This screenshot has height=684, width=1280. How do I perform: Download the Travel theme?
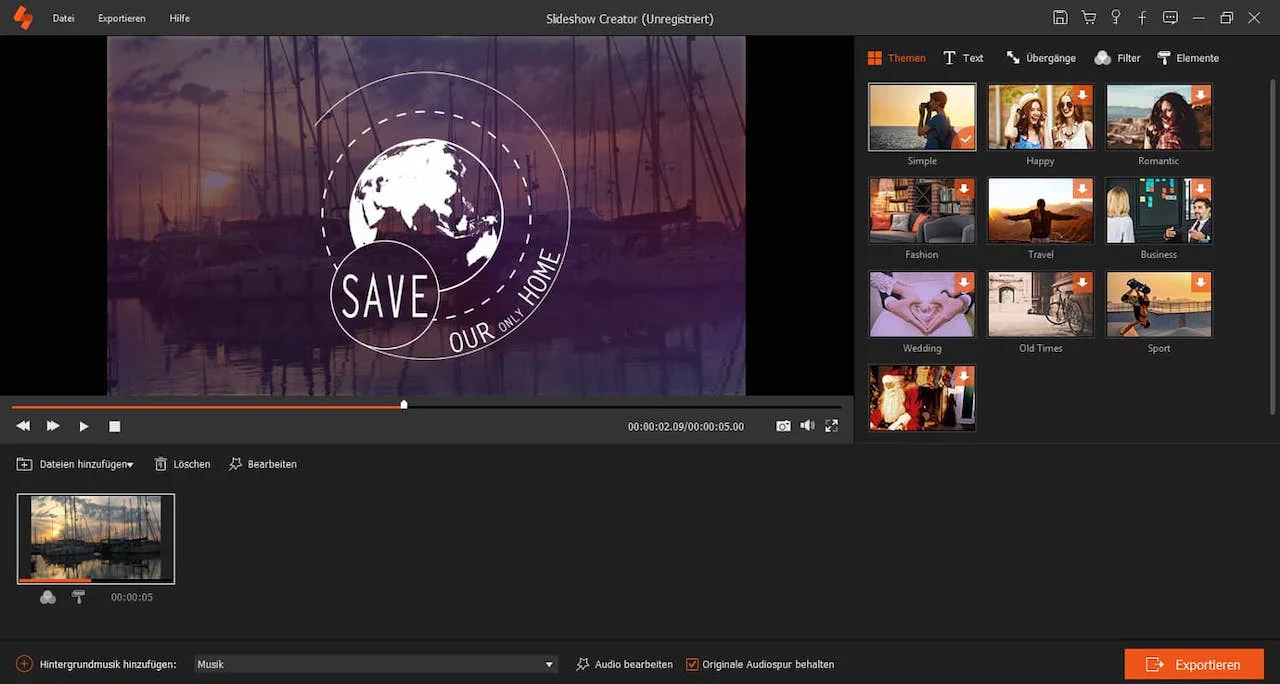pyautogui.click(x=1083, y=189)
